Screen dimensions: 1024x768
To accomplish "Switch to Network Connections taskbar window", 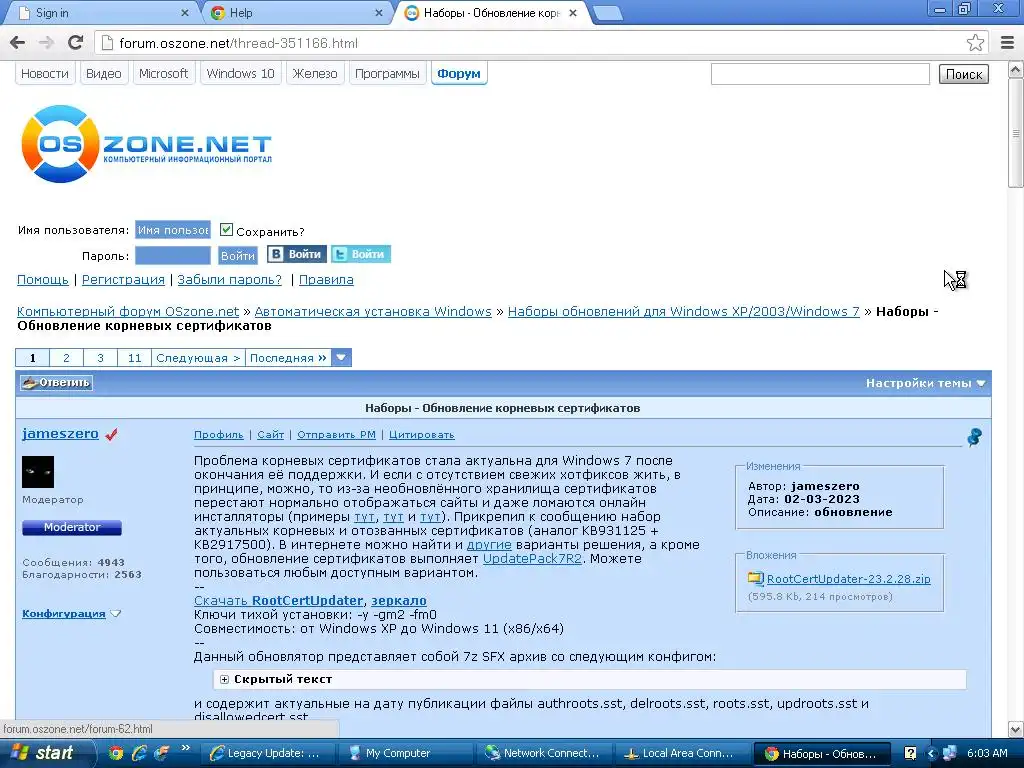I will [x=545, y=754].
